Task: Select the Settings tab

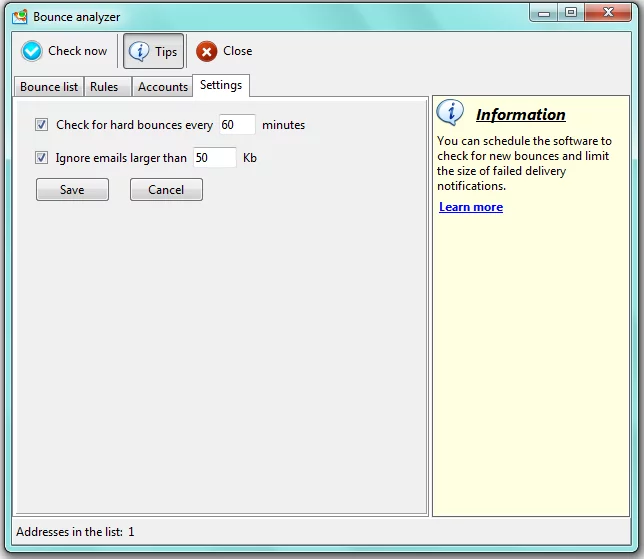Action: pyautogui.click(x=221, y=86)
